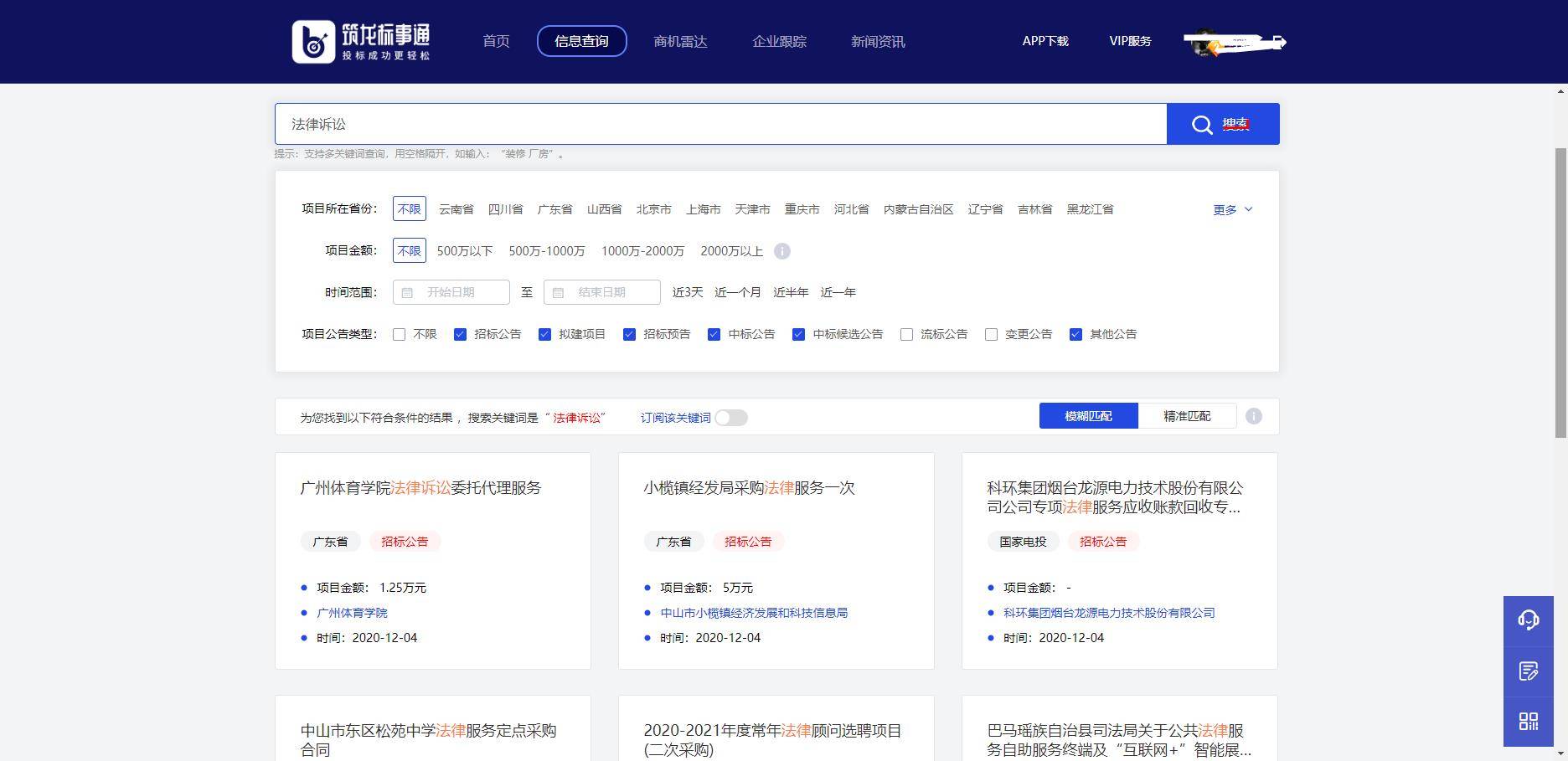Filter by province 北京市
Screen dimensions: 1568x761
(653, 209)
